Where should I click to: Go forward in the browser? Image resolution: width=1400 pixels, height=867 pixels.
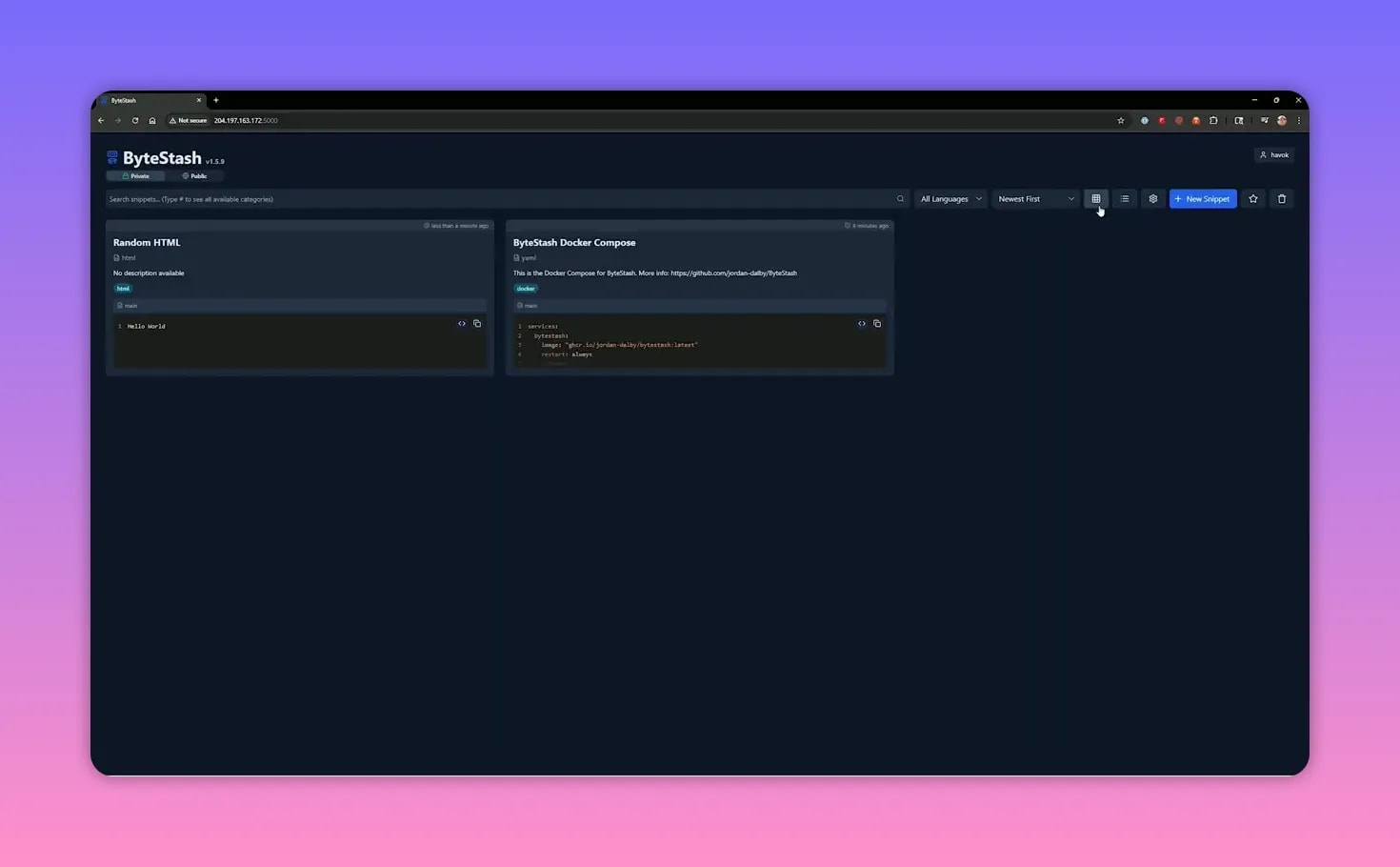(x=118, y=121)
